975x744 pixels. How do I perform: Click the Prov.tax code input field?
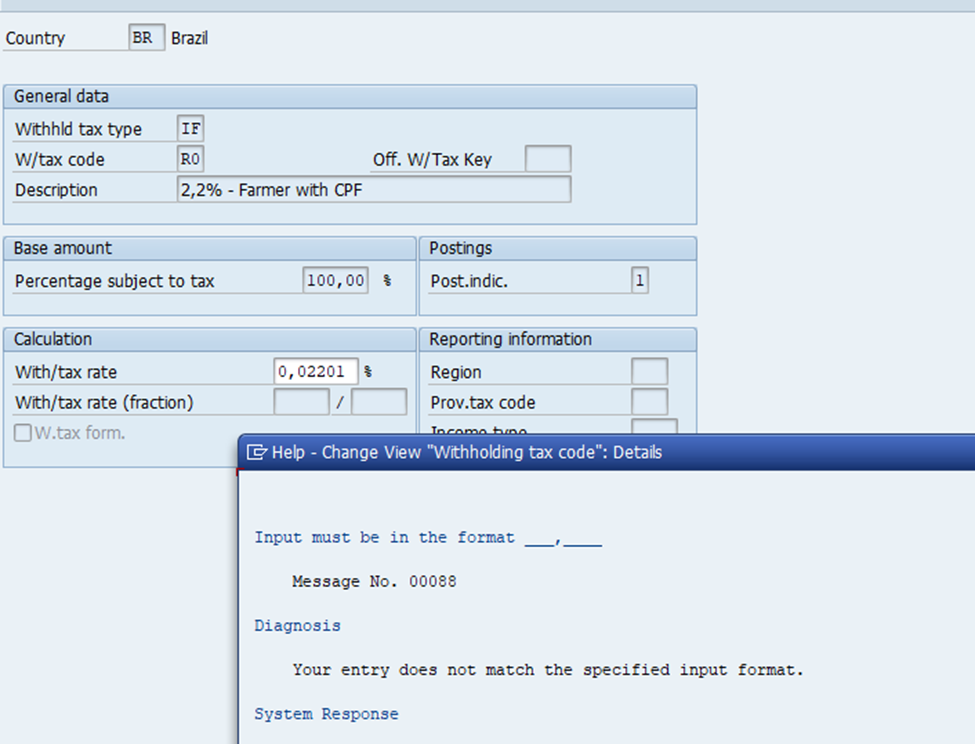pyautogui.click(x=649, y=402)
